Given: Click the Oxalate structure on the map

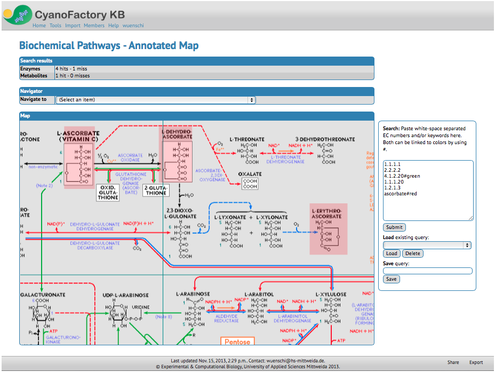Looking at the screenshot, I should click(x=250, y=184).
